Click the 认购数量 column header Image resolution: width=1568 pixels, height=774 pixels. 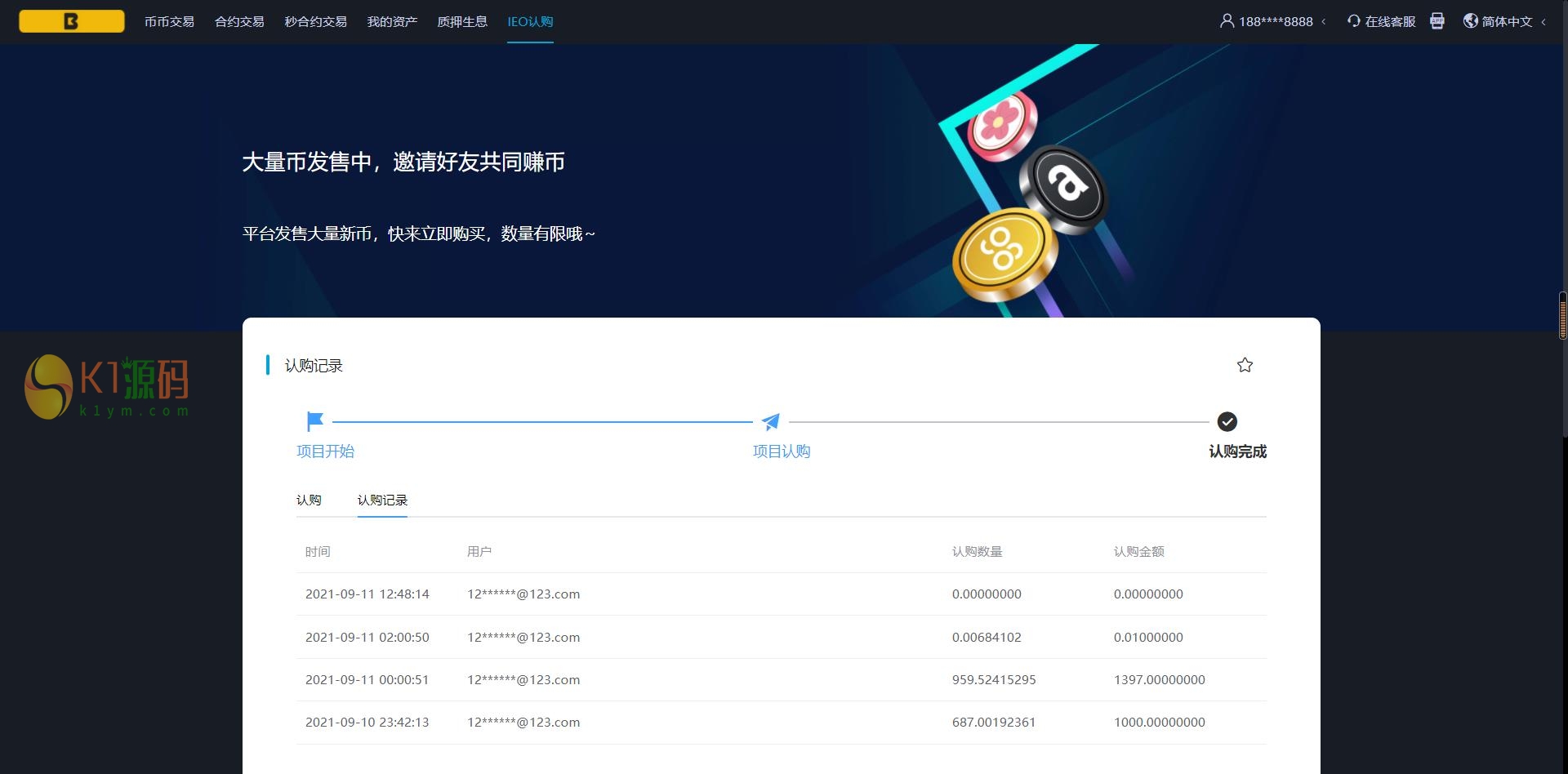click(x=977, y=552)
